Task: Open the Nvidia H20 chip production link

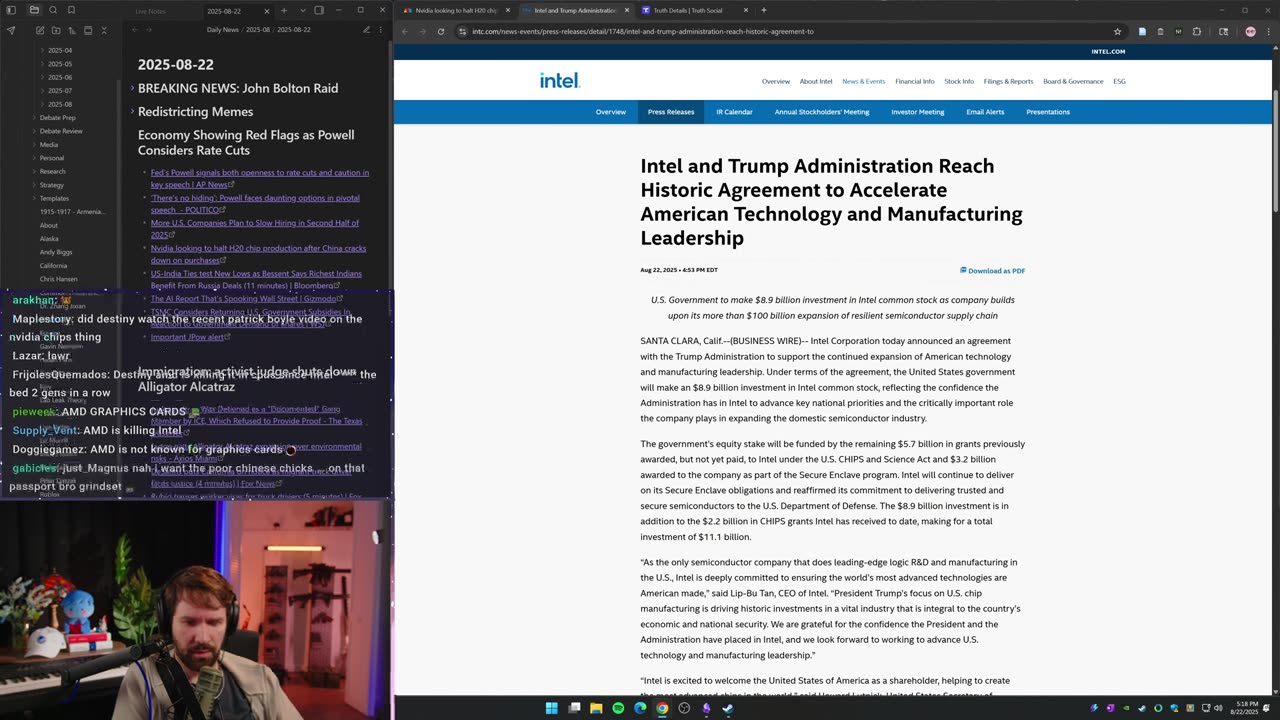Action: point(258,254)
